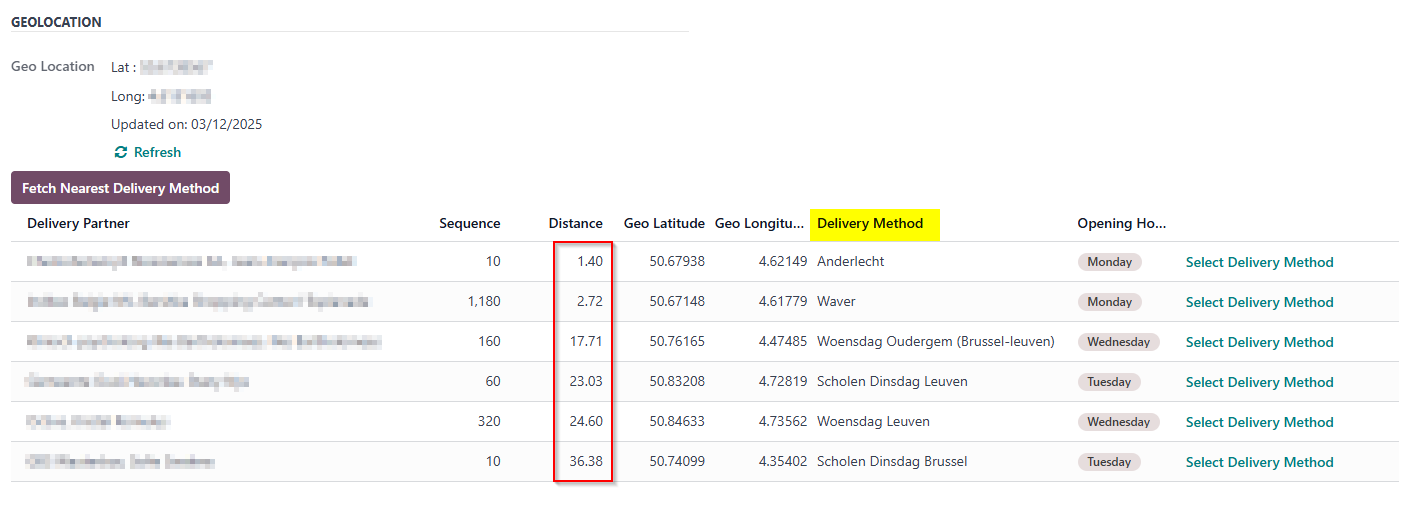The image size is (1409, 513).
Task: Sort table by Distance column header
Action: point(575,223)
